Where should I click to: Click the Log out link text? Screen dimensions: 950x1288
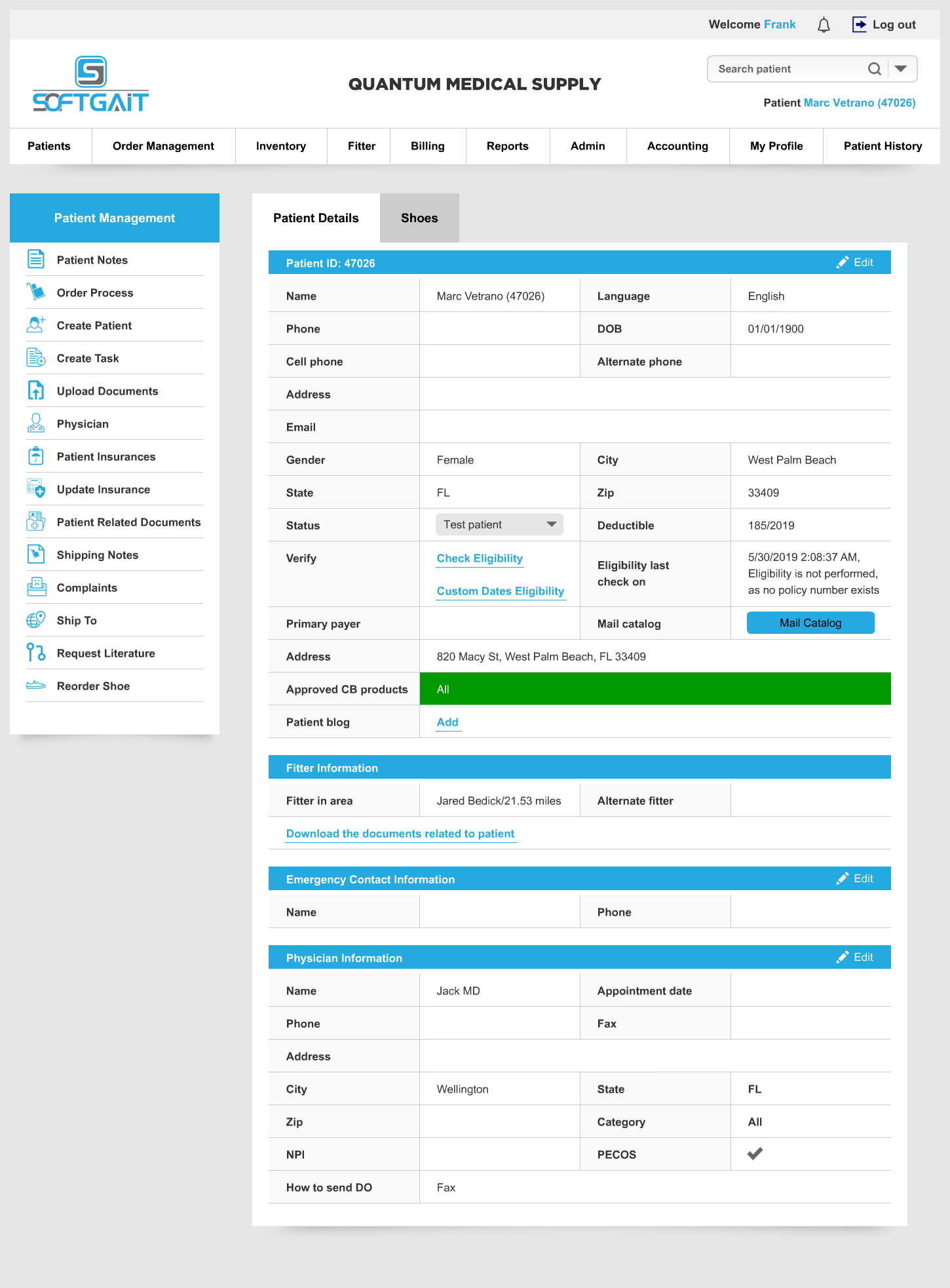894,25
